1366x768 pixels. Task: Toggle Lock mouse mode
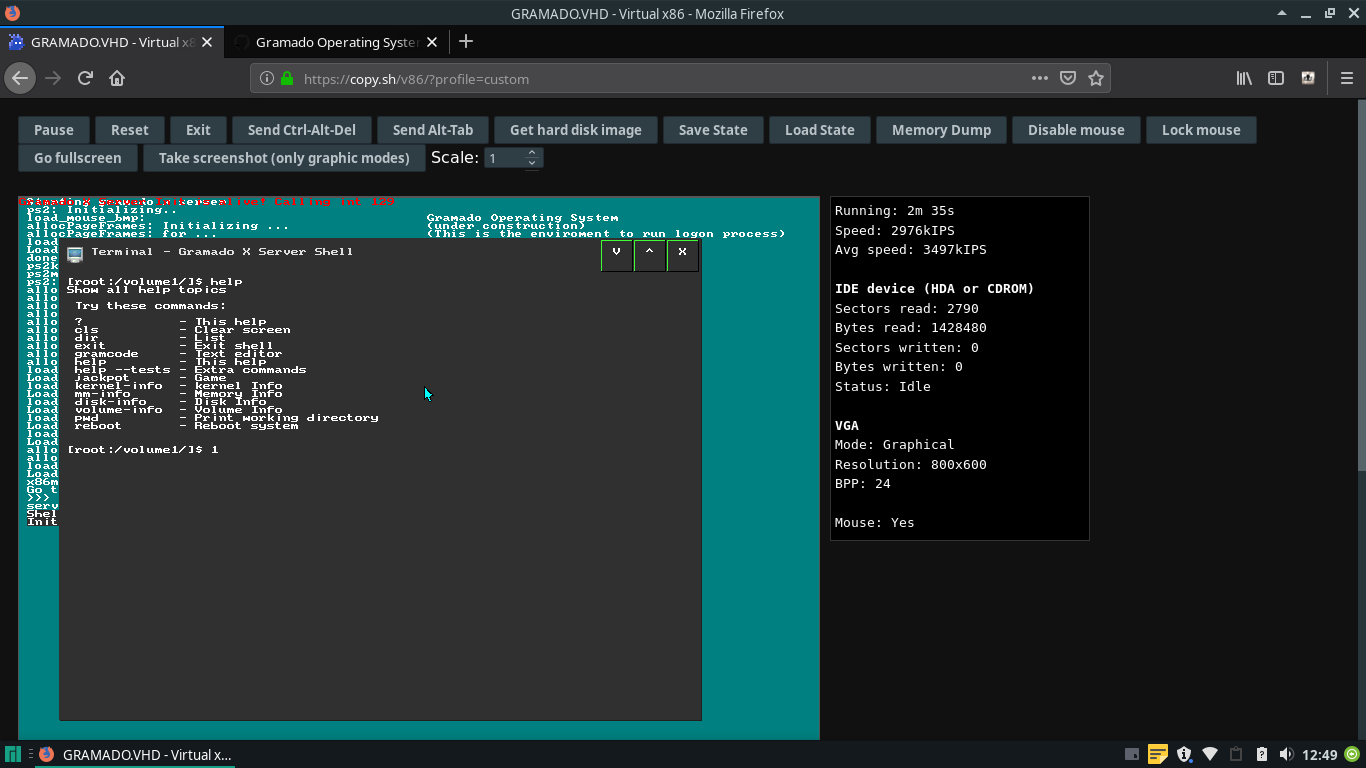coord(1201,129)
